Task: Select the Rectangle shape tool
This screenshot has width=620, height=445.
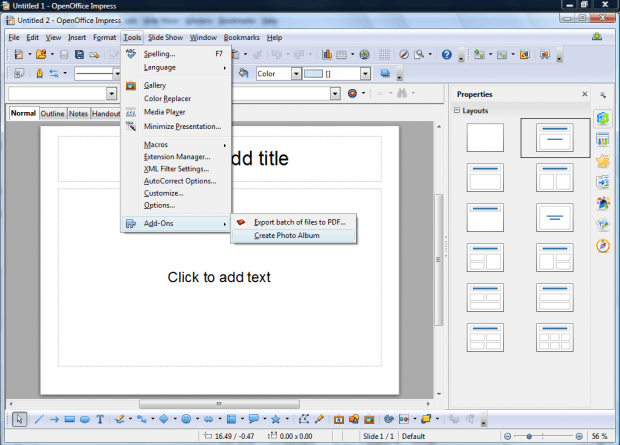Action: (x=70, y=419)
